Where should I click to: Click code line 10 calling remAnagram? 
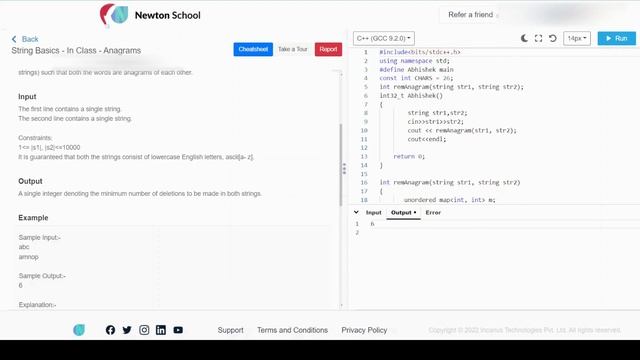pos(462,131)
